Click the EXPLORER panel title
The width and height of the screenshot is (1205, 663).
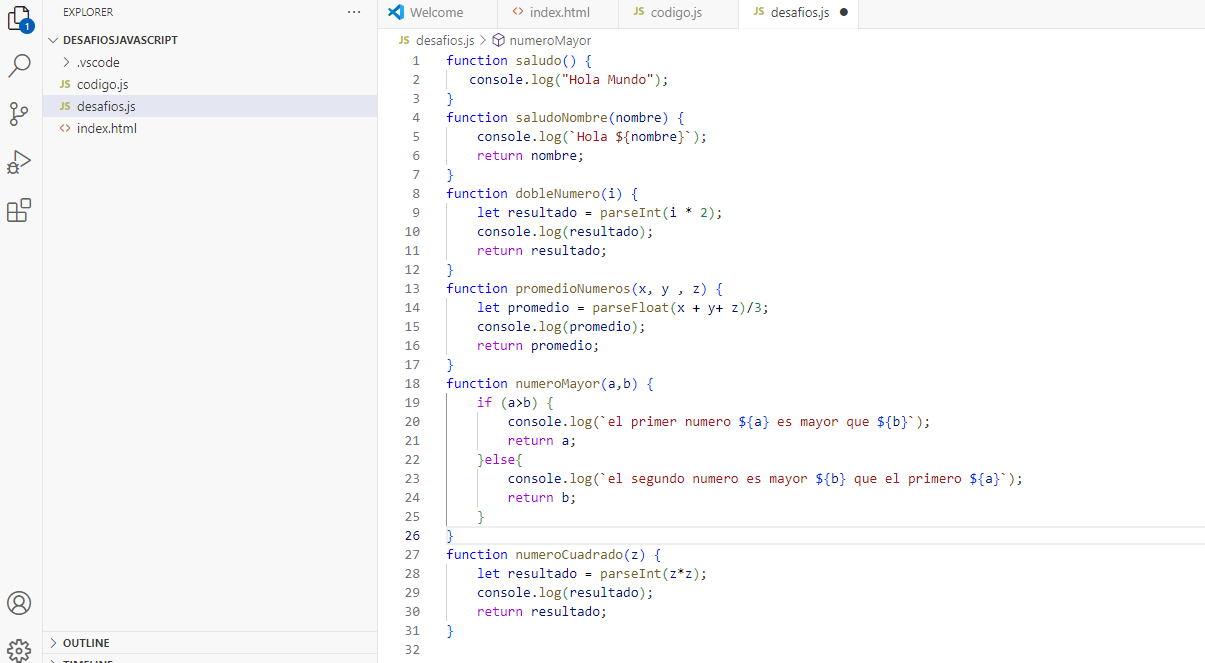88,12
